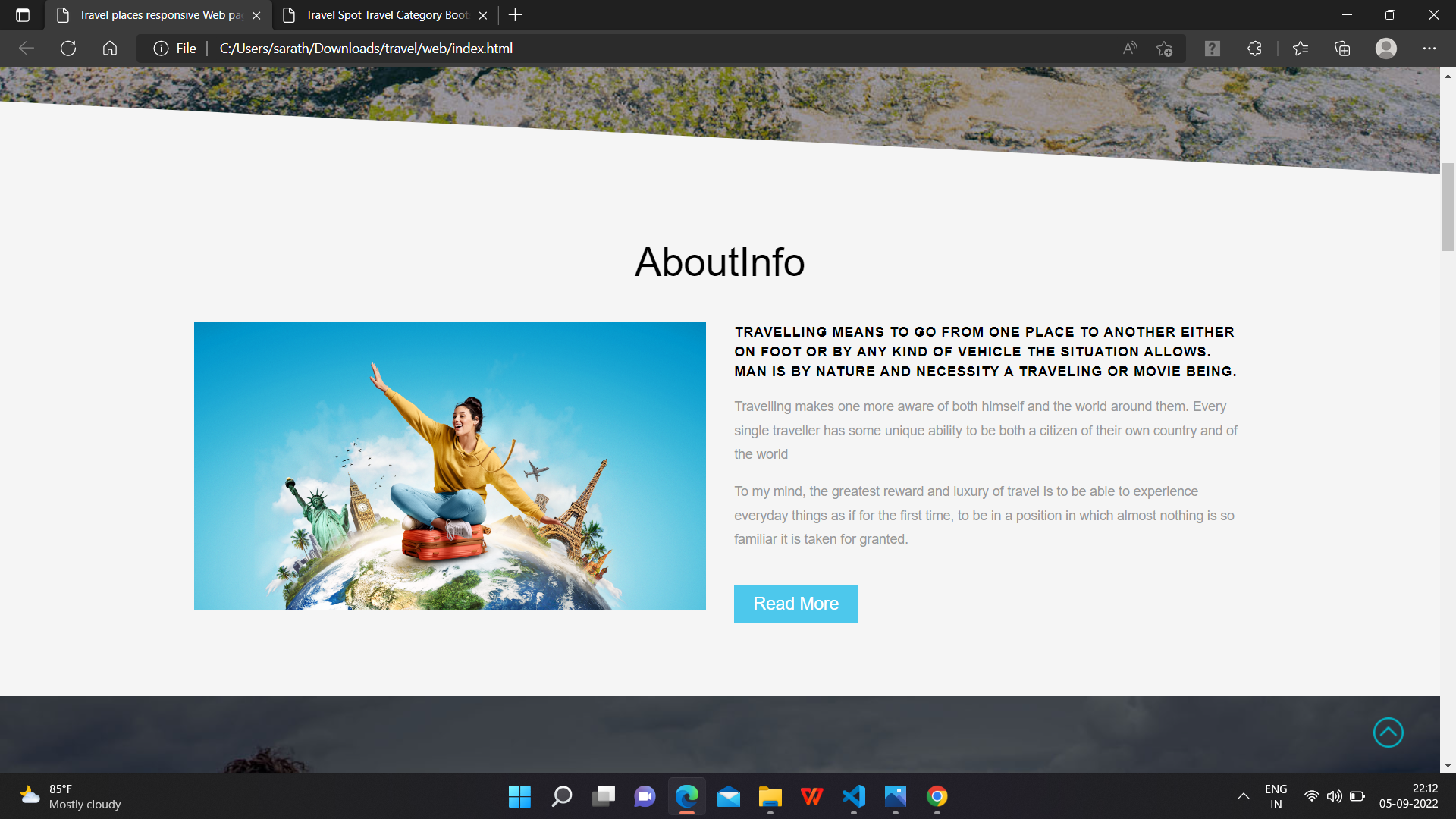Viewport: 1456px width, 819px height.
Task: Click the browser refresh icon
Action: (68, 49)
